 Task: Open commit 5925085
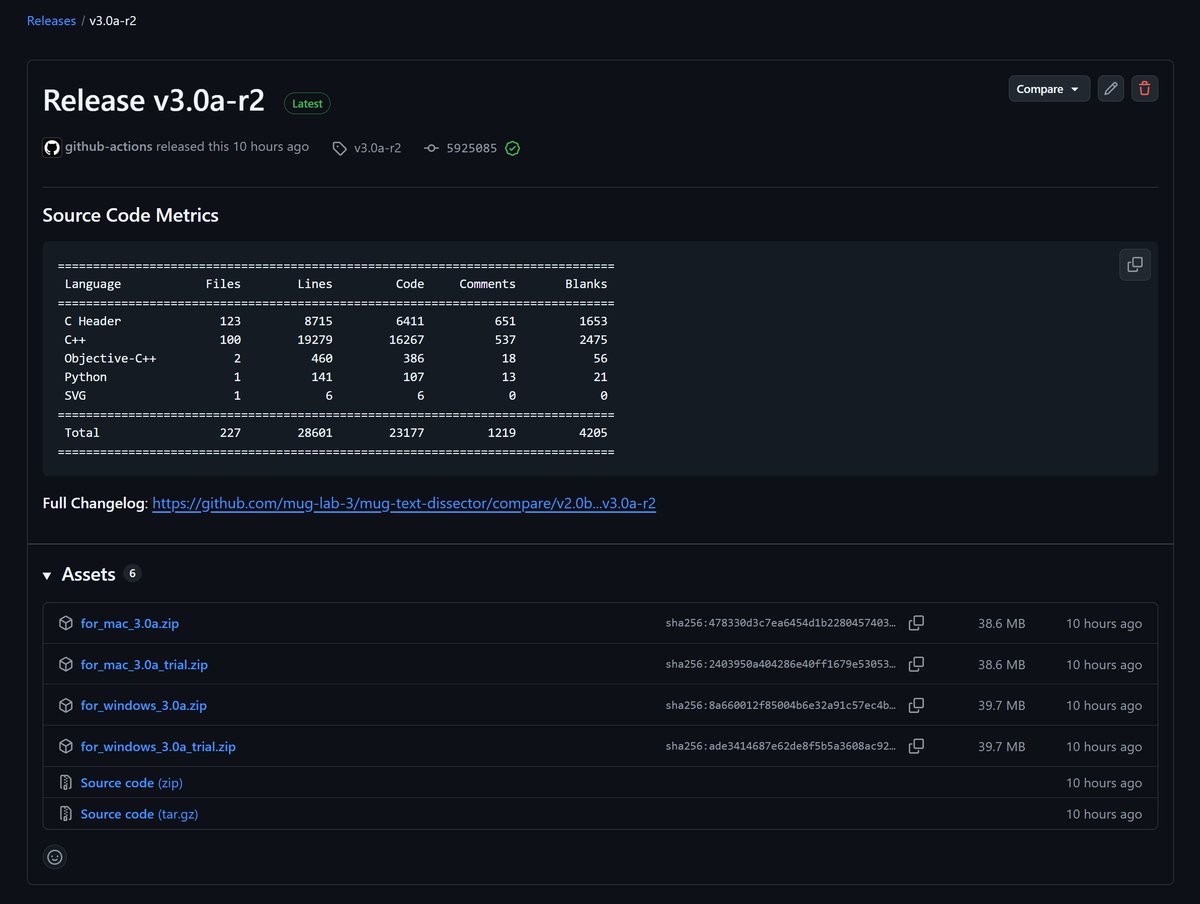point(471,148)
